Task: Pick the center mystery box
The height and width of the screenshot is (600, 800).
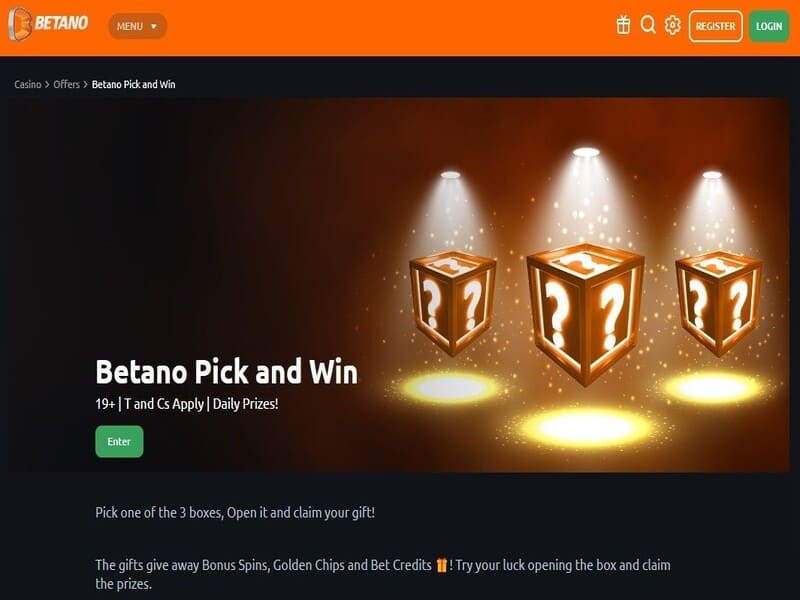Action: click(585, 313)
